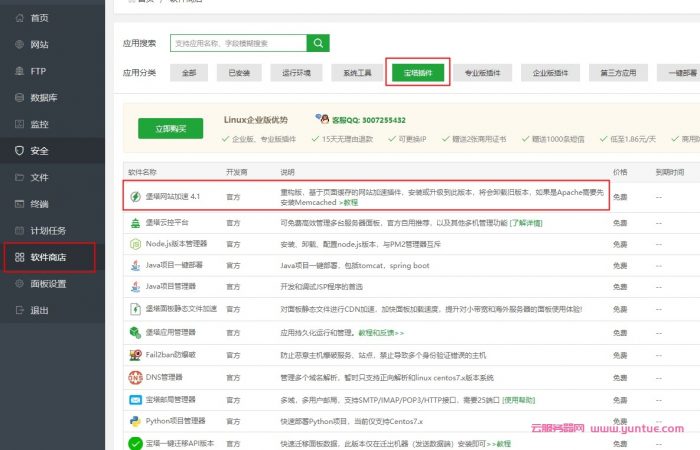Click the Python项目管理器 icon
Image resolution: width=700 pixels, height=450 pixels.
coord(135,421)
